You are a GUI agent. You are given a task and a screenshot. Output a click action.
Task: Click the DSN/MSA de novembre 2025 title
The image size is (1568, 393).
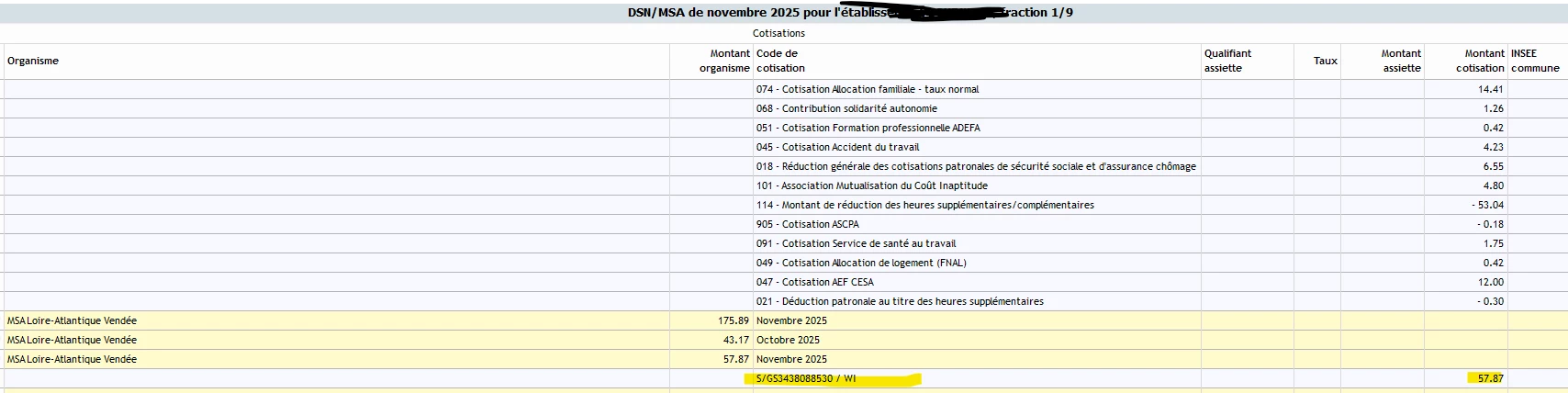point(850,13)
